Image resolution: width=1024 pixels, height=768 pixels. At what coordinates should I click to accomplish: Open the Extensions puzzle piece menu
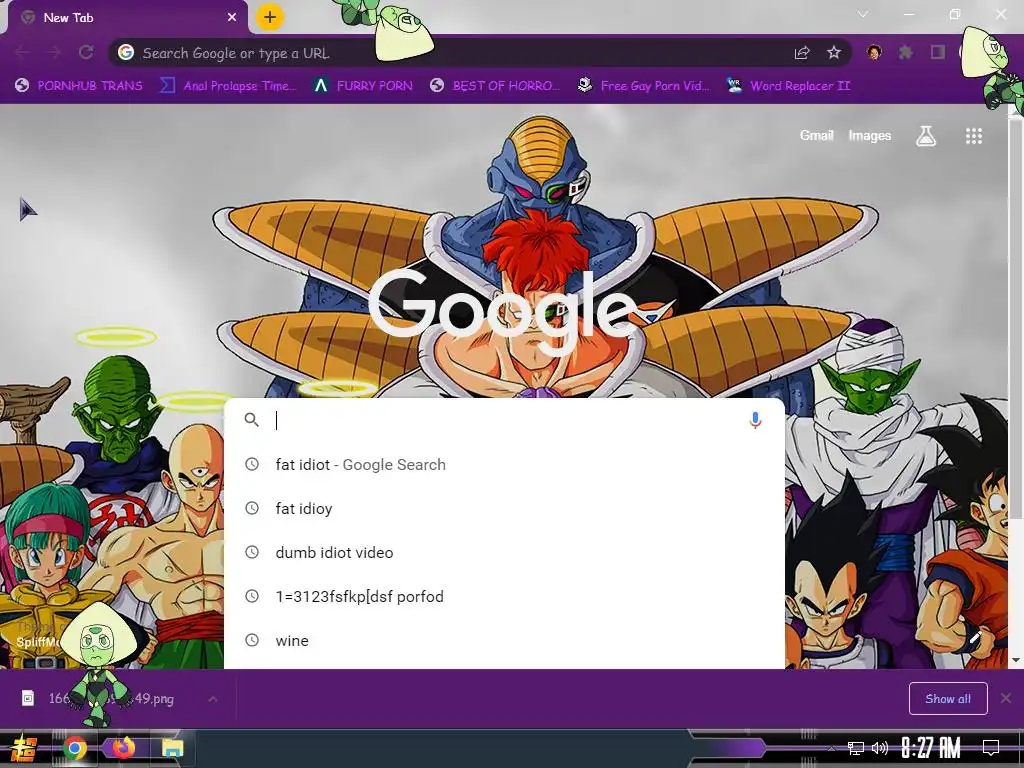tap(905, 52)
